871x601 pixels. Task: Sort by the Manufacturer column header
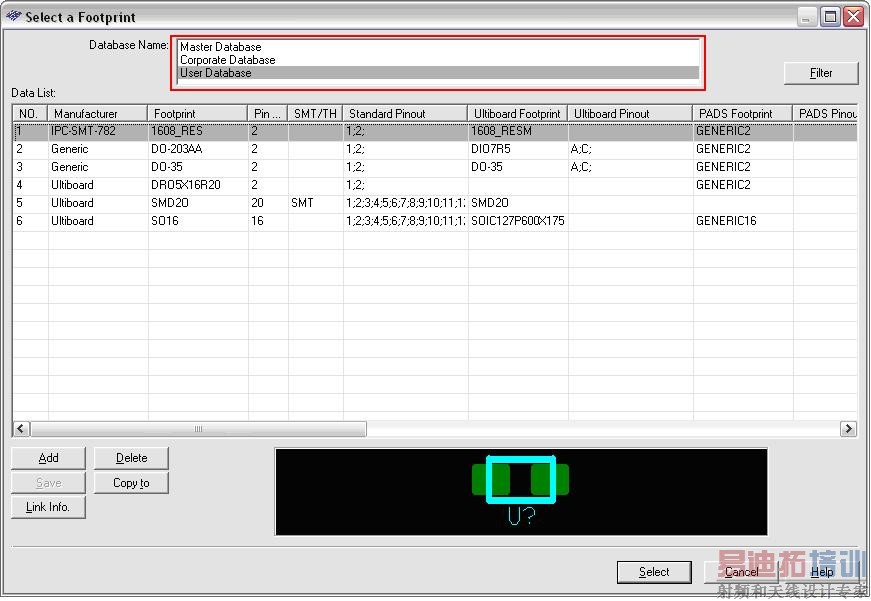pos(97,113)
